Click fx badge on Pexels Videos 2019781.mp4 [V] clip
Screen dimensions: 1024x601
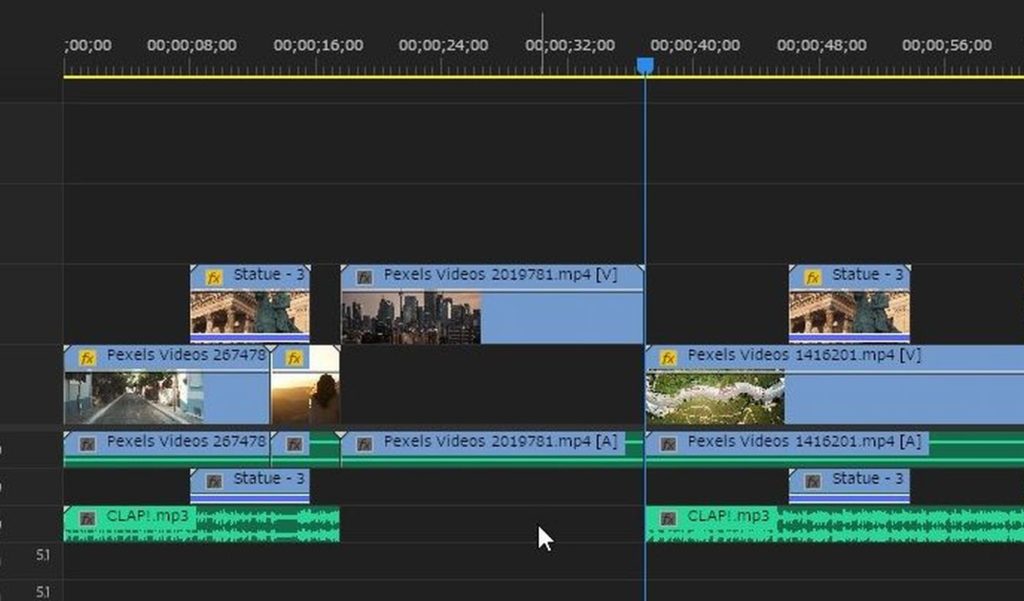tap(365, 277)
